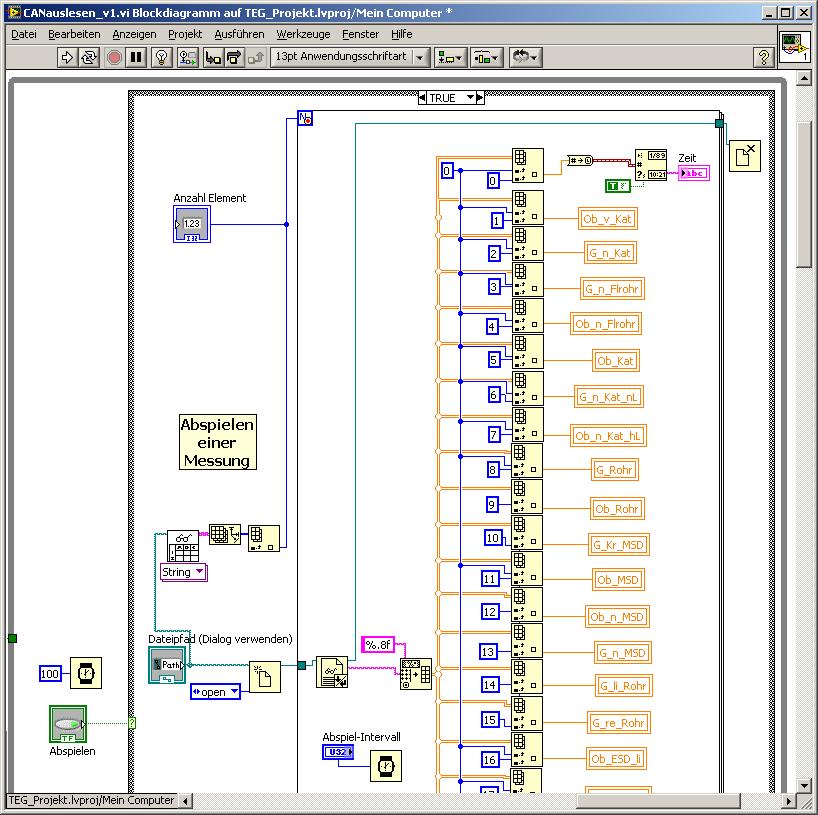Open the Werkzeuge menu
818x815 pixels.
(x=303, y=34)
